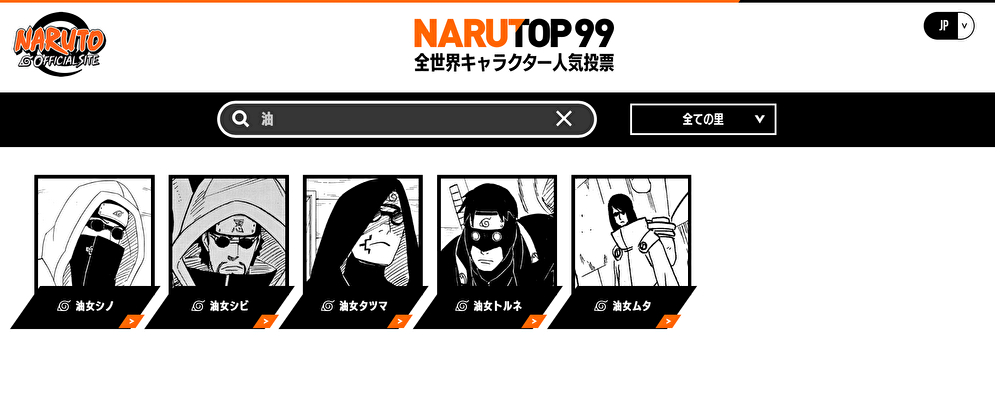Click the 油女ムタ name label
The width and height of the screenshot is (995, 415).
click(632, 306)
